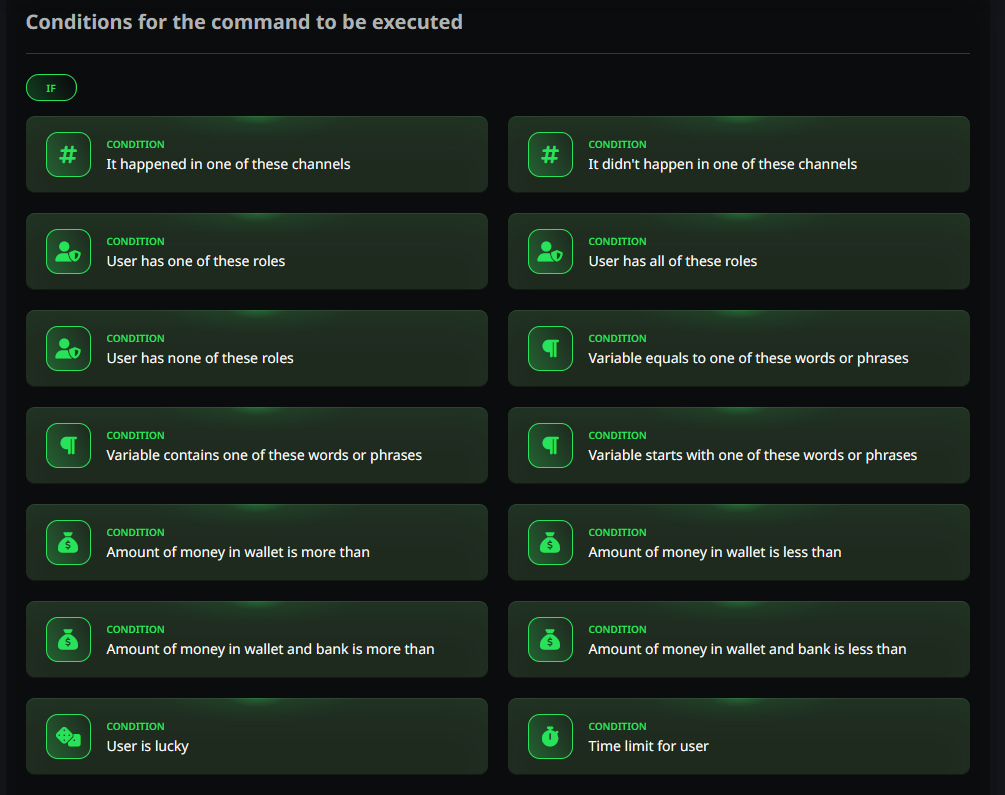This screenshot has width=1005, height=795.
Task: Click the money bag icon for 'wallet is more than'
Action: pos(69,542)
